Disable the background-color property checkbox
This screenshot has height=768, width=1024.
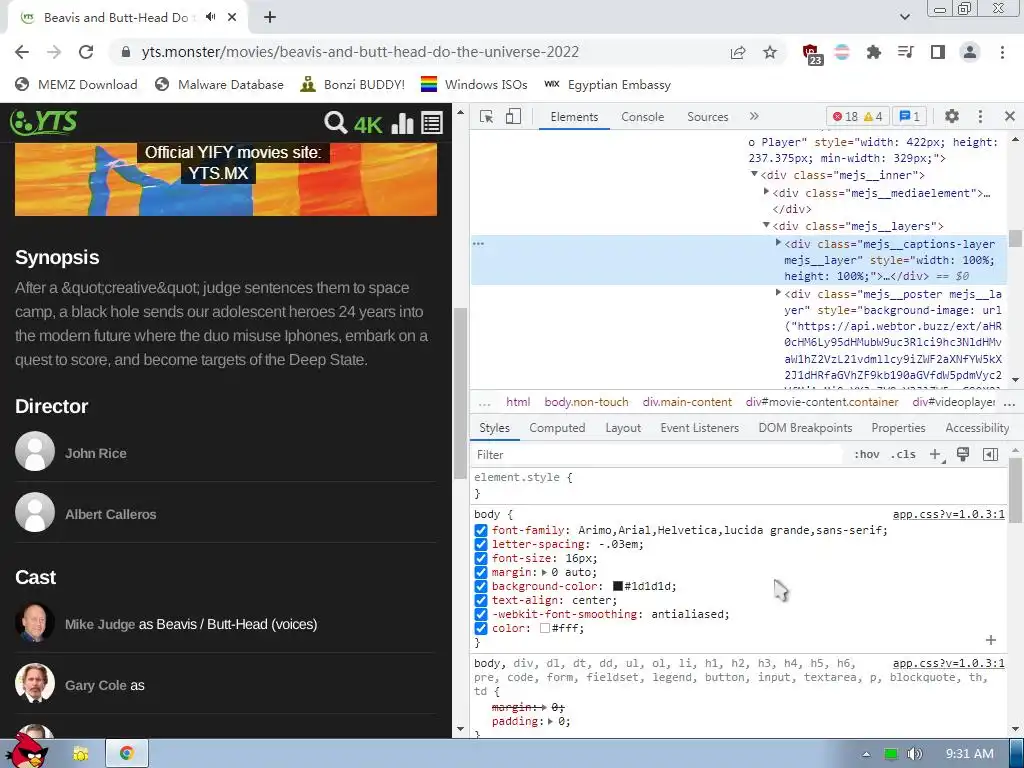tap(481, 586)
